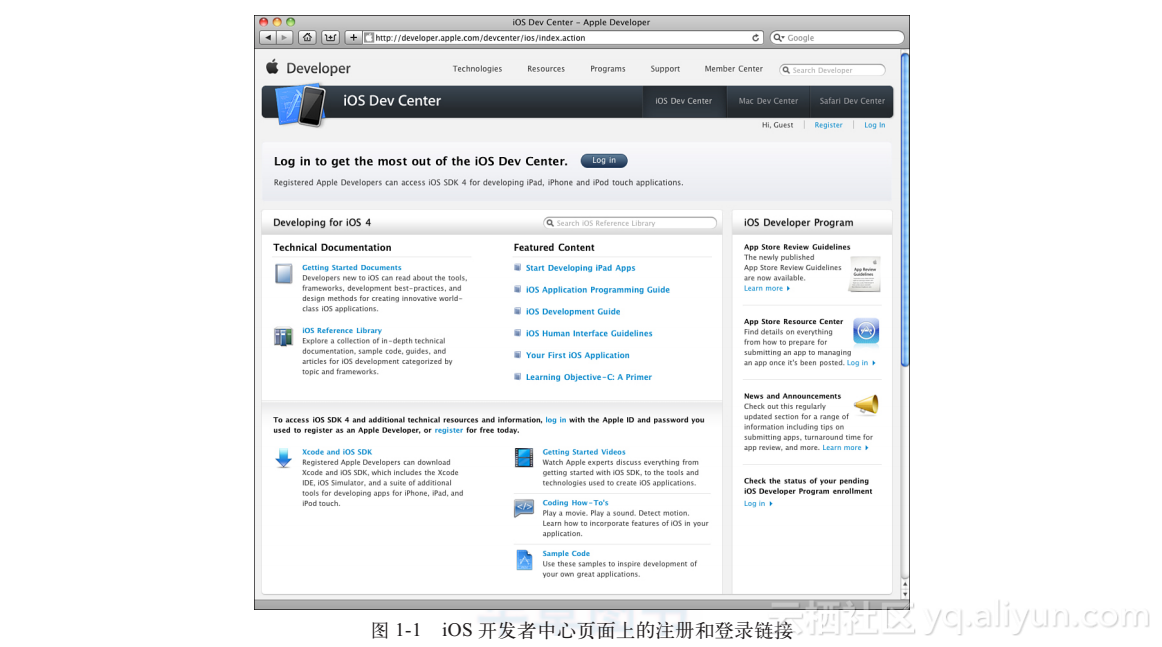The width and height of the screenshot is (1162, 647).
Task: Click the 'Developer' logo text
Action: coord(318,69)
